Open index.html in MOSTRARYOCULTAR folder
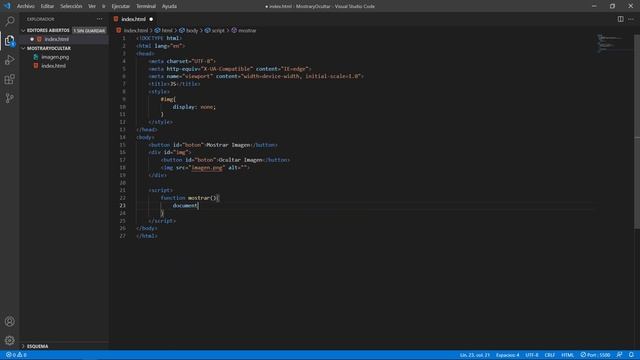This screenshot has width=640, height=360. tap(53, 66)
